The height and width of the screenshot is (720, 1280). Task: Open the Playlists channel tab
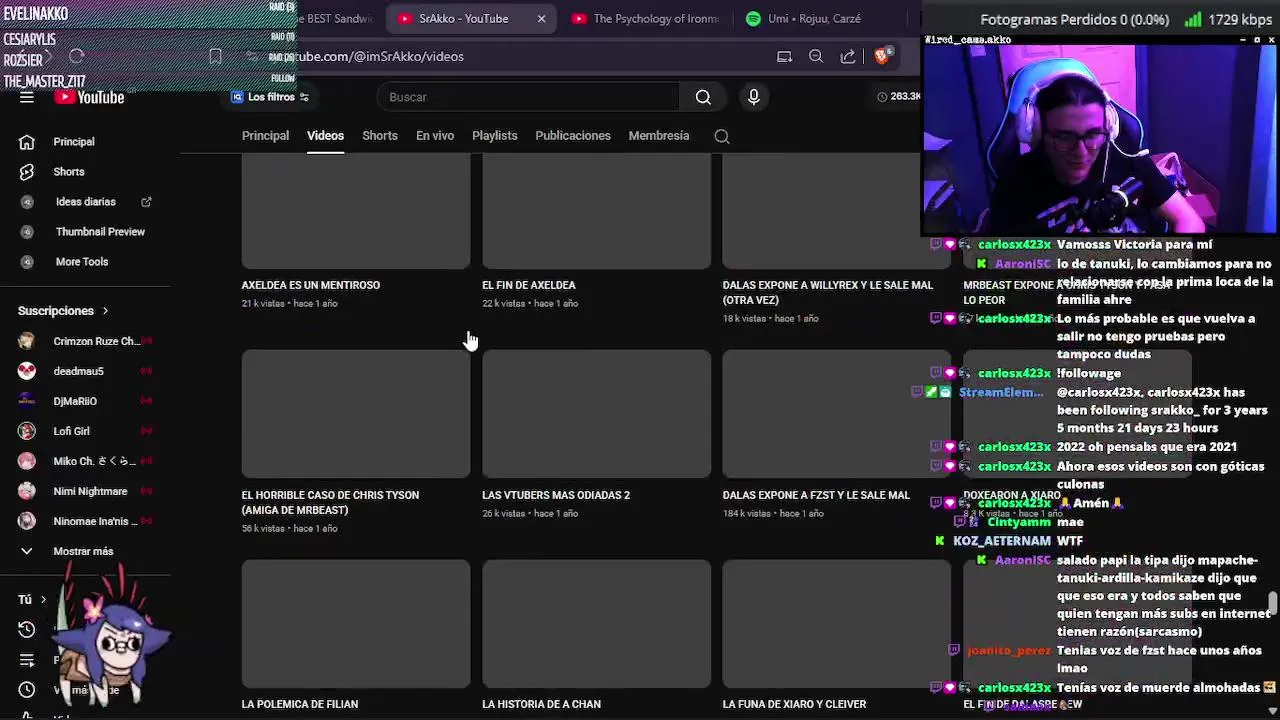click(x=495, y=136)
